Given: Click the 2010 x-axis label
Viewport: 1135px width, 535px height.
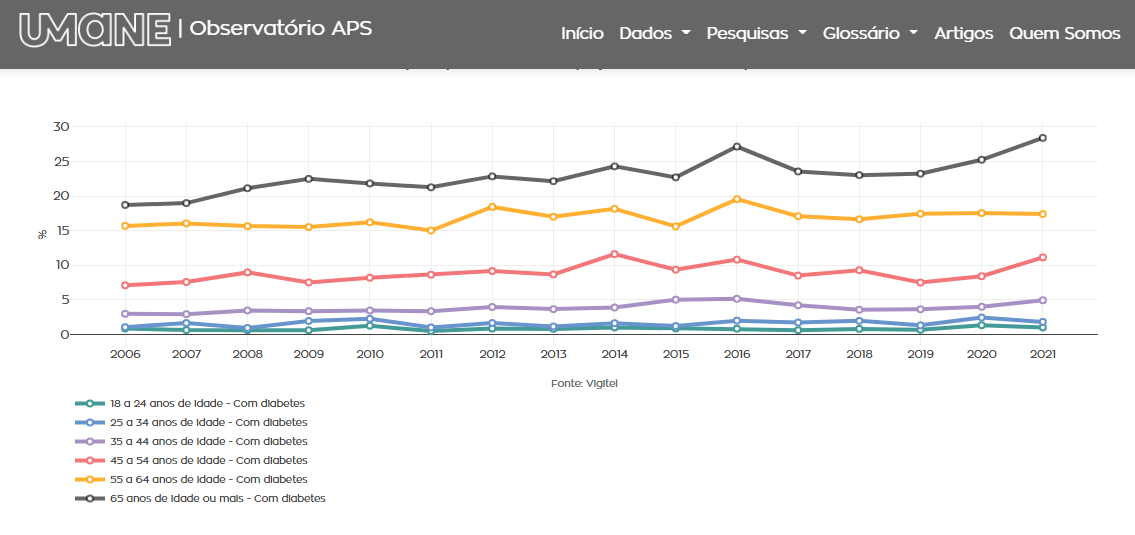Looking at the screenshot, I should [x=369, y=355].
